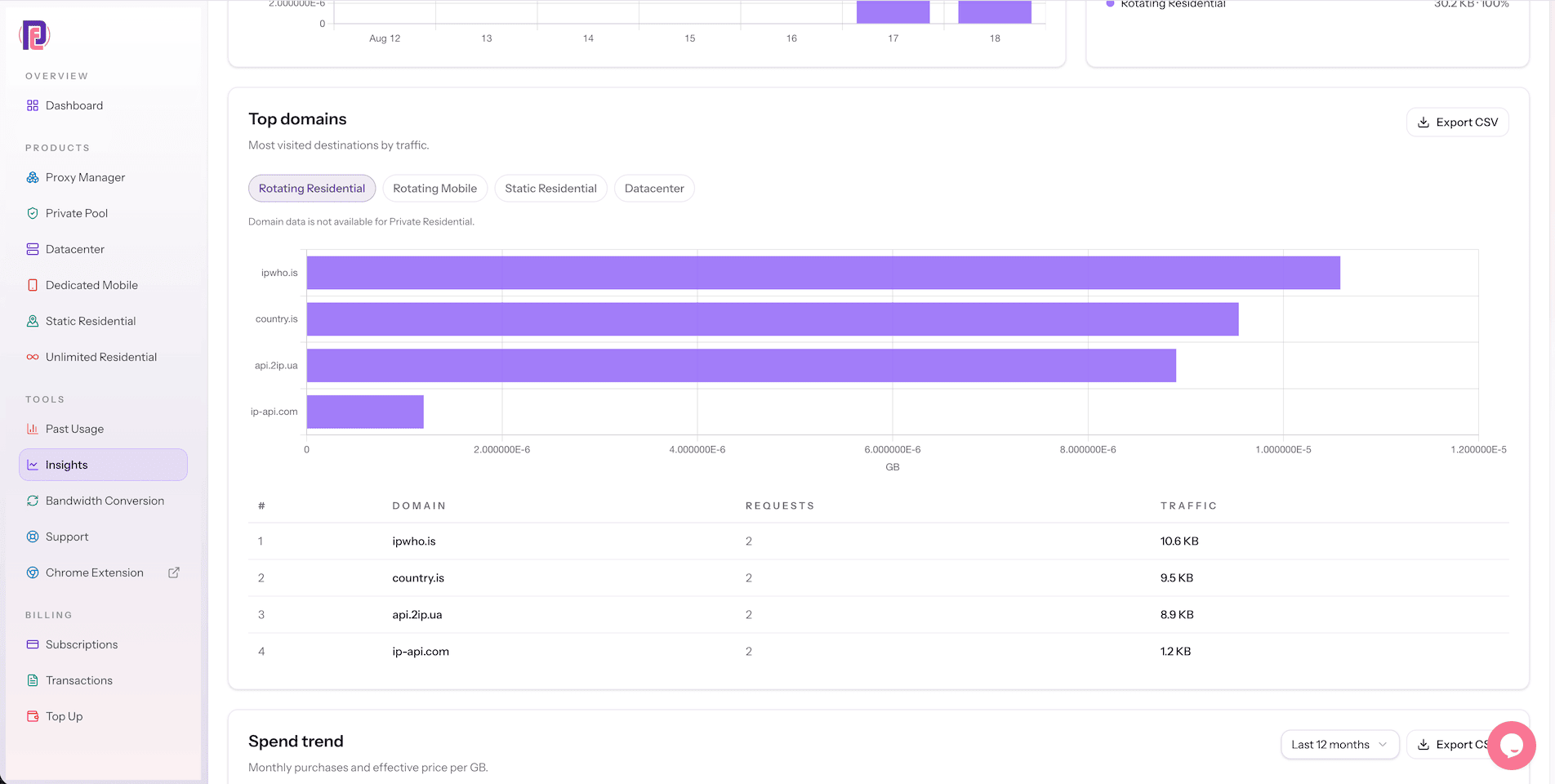The image size is (1555, 784).
Task: Click the ipwho.is bar in chart
Action: click(x=823, y=273)
